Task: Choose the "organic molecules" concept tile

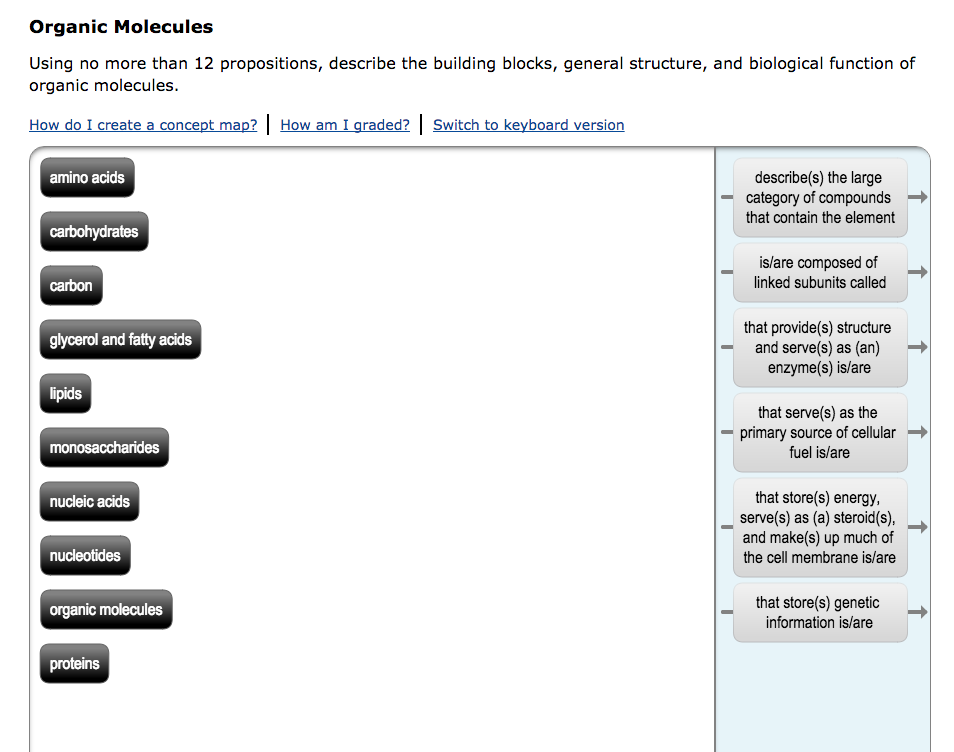Action: coord(106,609)
